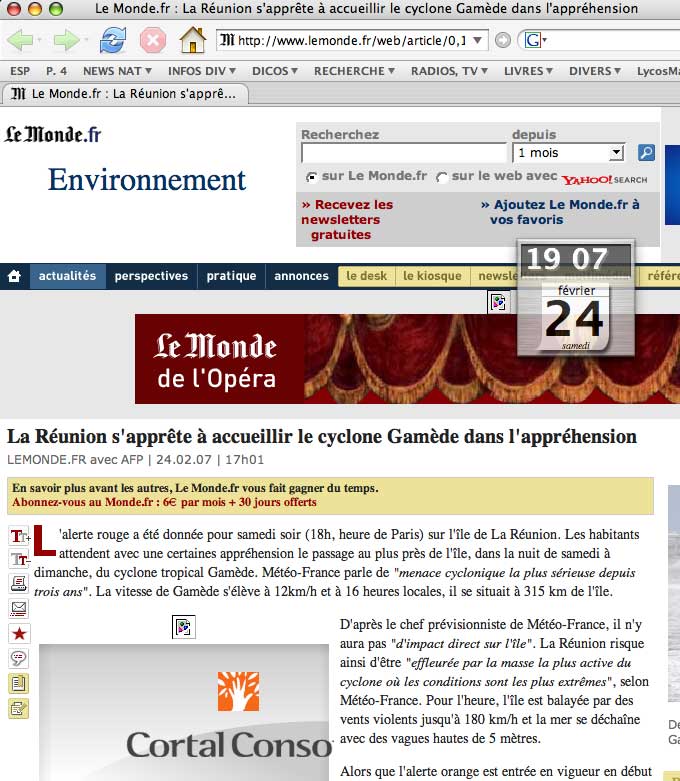The width and height of the screenshot is (680, 781).
Task: Click the yellow document icon in article sidebar
Action: (19, 683)
